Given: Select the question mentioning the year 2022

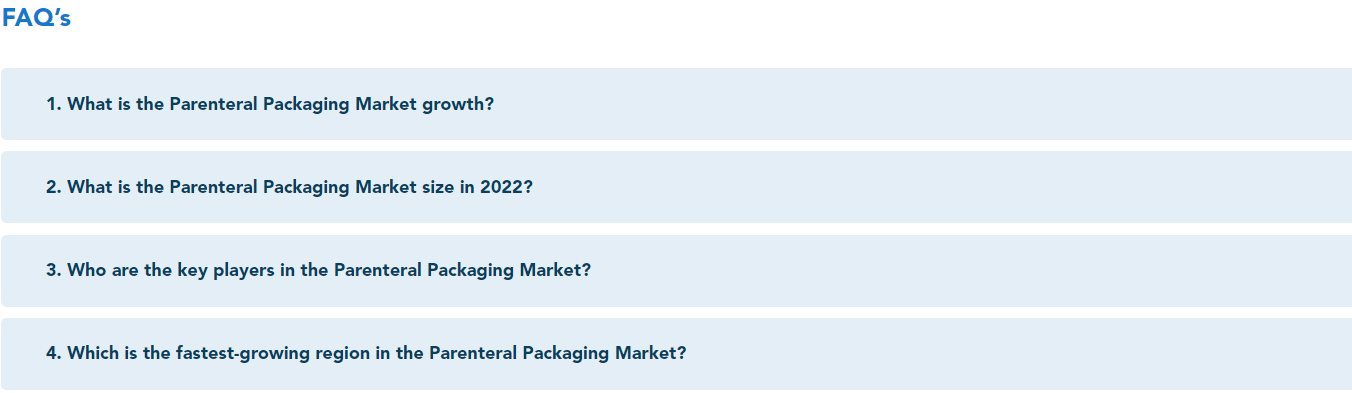Looking at the screenshot, I should (x=289, y=187).
